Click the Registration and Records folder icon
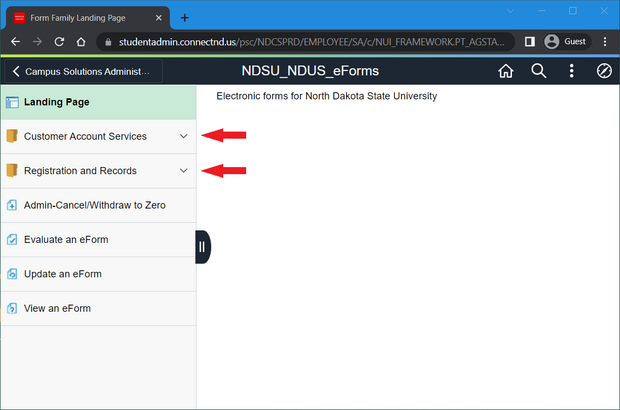Image resolution: width=620 pixels, height=410 pixels. (12, 171)
